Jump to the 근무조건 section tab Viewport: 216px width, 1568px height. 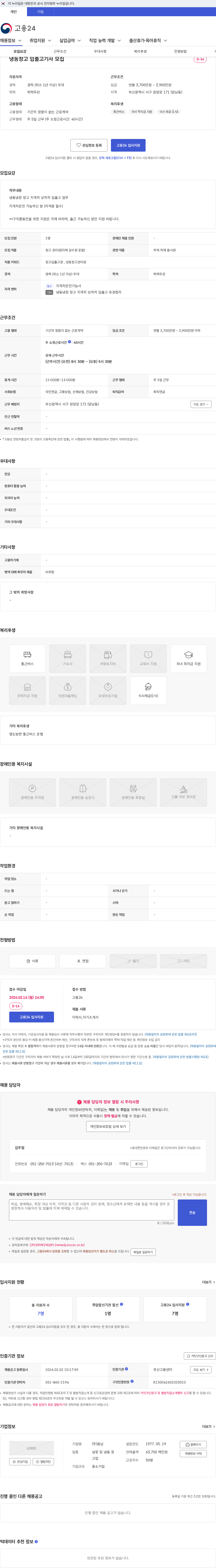[x=60, y=52]
